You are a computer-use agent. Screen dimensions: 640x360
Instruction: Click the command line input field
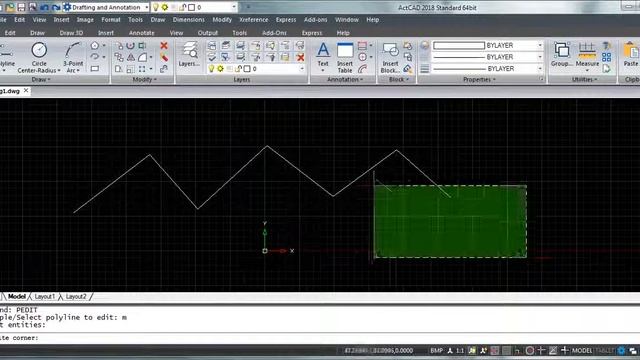(320, 338)
